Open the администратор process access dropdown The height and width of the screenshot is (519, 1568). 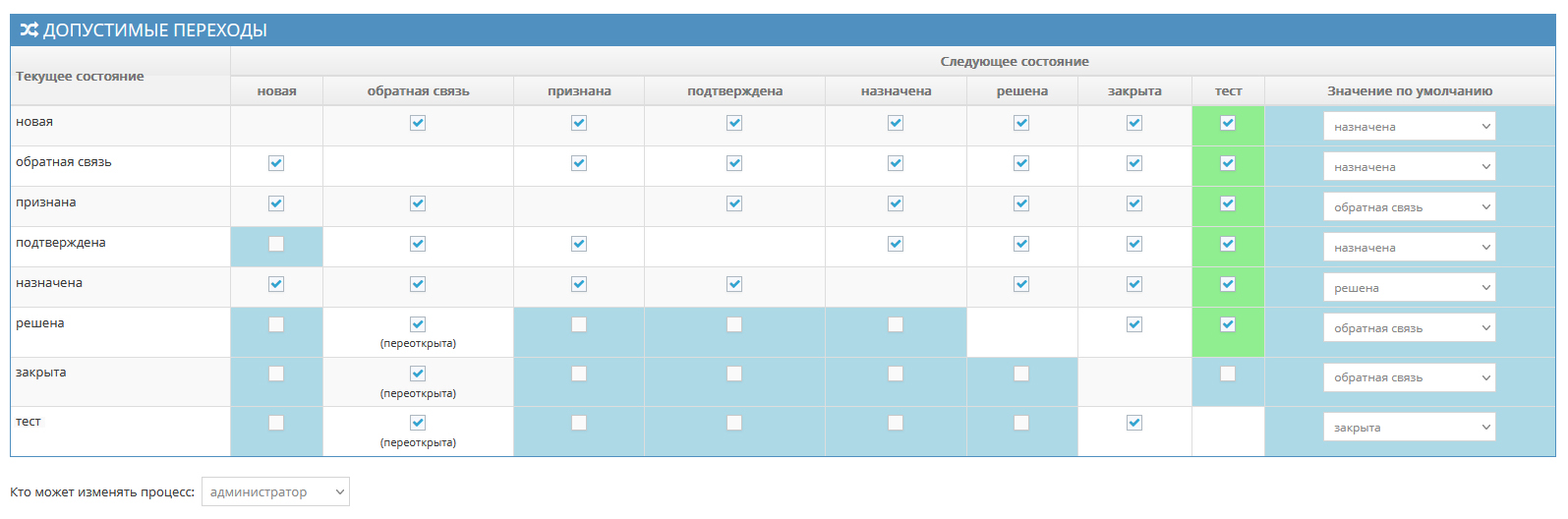pos(275,491)
